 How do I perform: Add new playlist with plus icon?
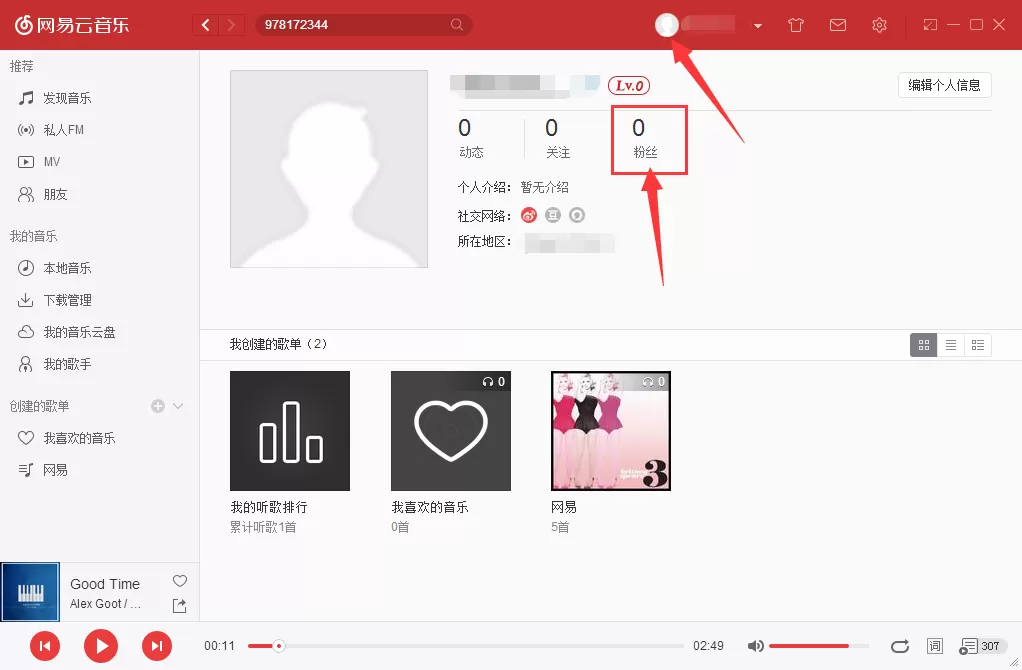coord(158,406)
